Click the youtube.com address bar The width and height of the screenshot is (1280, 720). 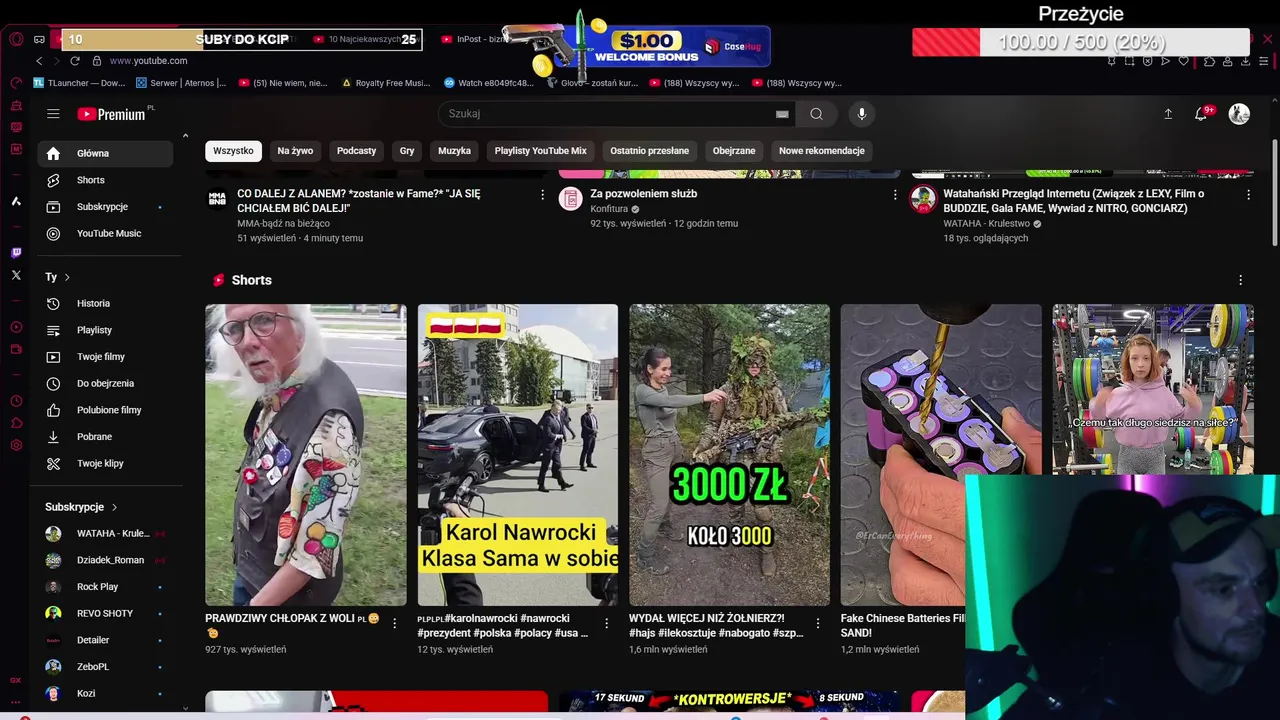tap(148, 61)
